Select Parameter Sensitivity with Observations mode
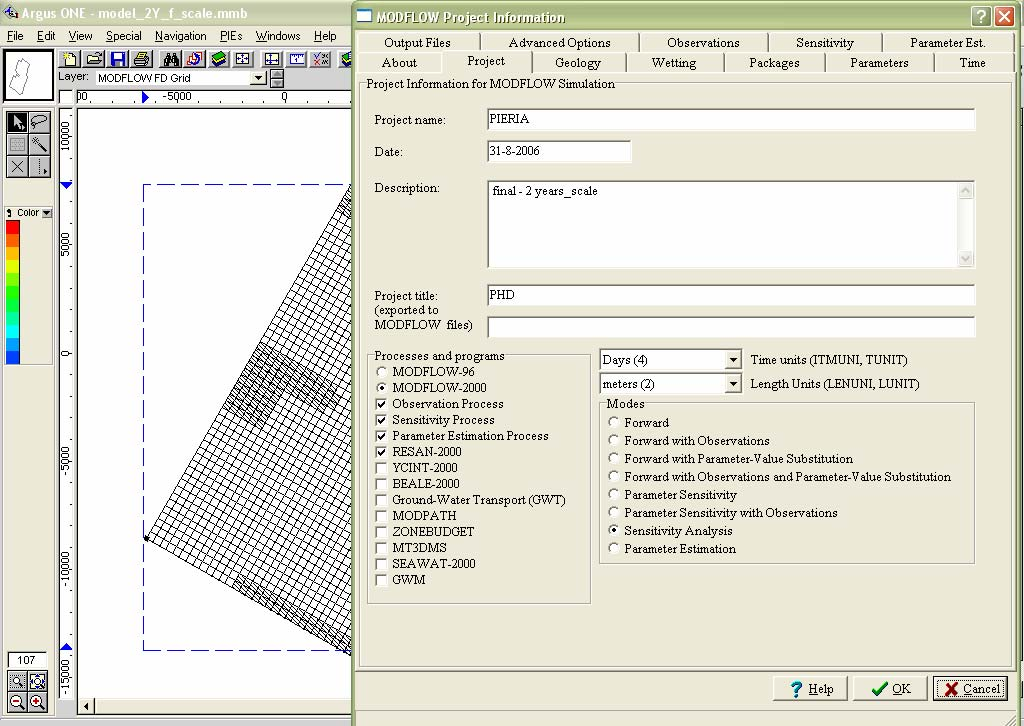1024x726 pixels. coord(613,512)
